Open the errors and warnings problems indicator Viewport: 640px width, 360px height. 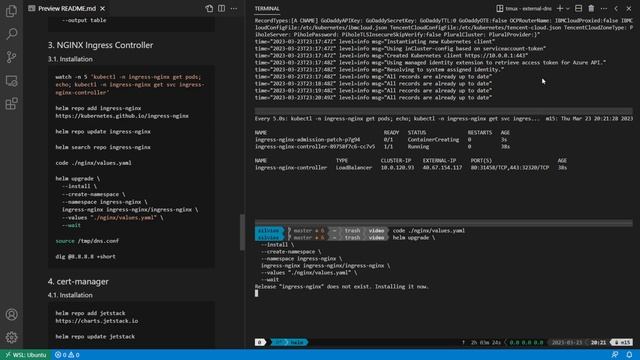[x=67, y=355]
